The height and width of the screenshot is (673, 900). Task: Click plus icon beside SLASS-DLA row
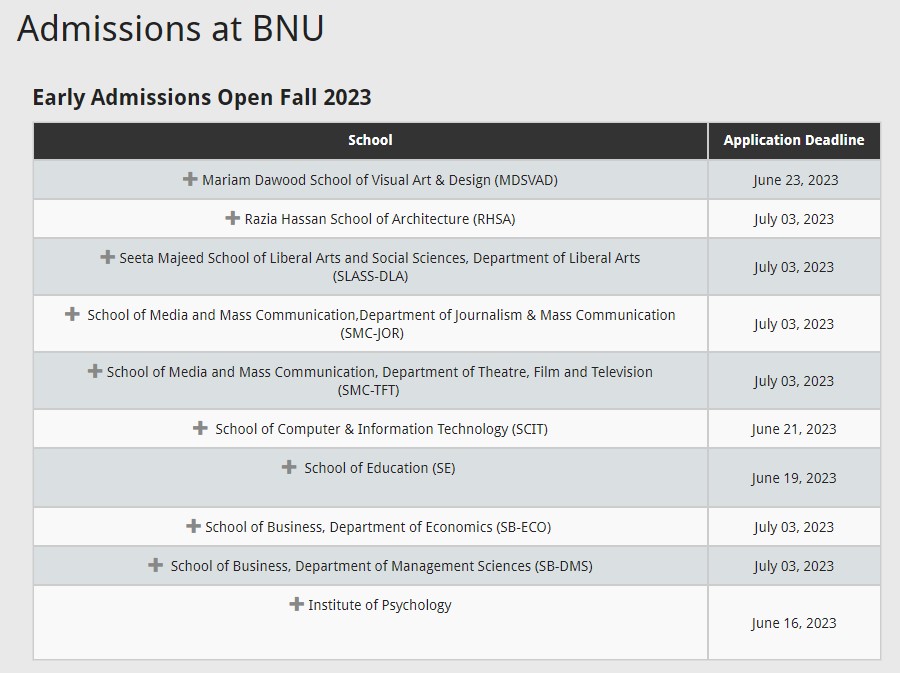[107, 257]
